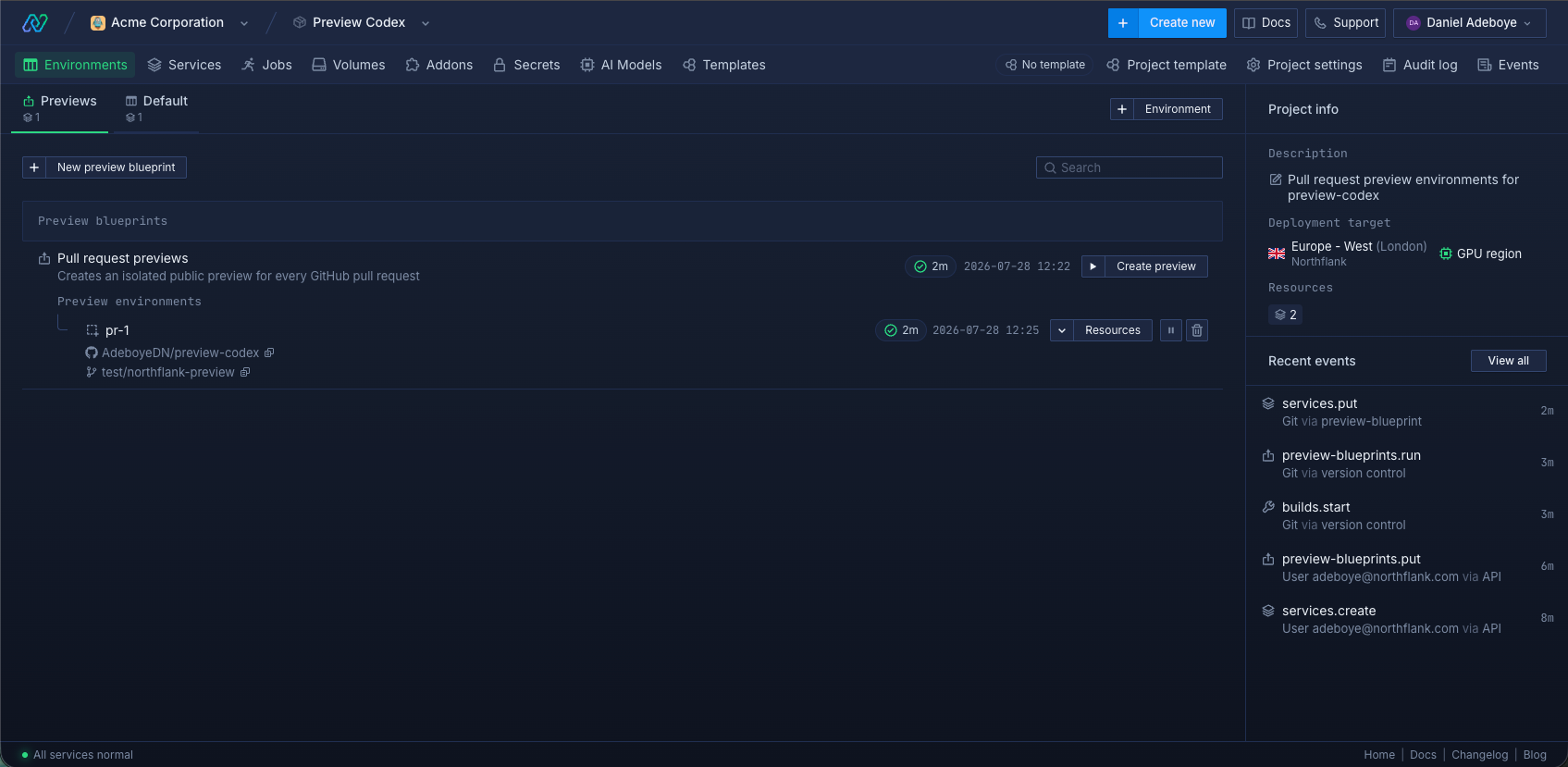Click View all recent events
The height and width of the screenshot is (767, 1568).
(x=1509, y=361)
